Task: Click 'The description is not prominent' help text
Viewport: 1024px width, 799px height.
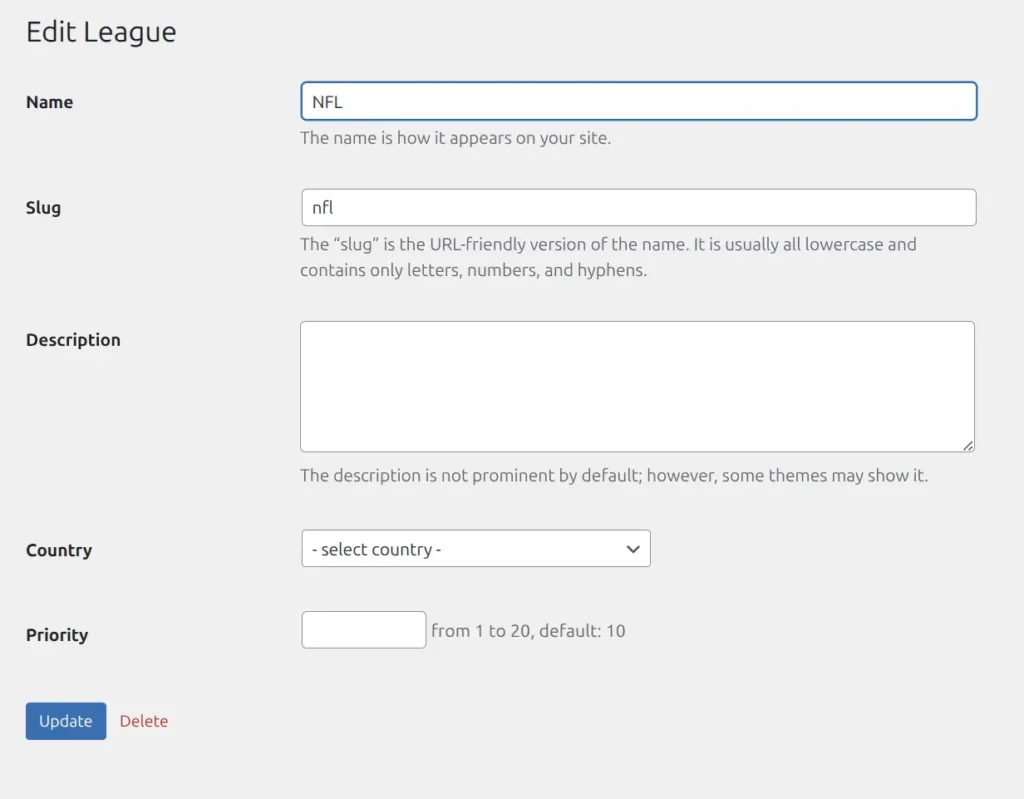Action: [x=614, y=475]
